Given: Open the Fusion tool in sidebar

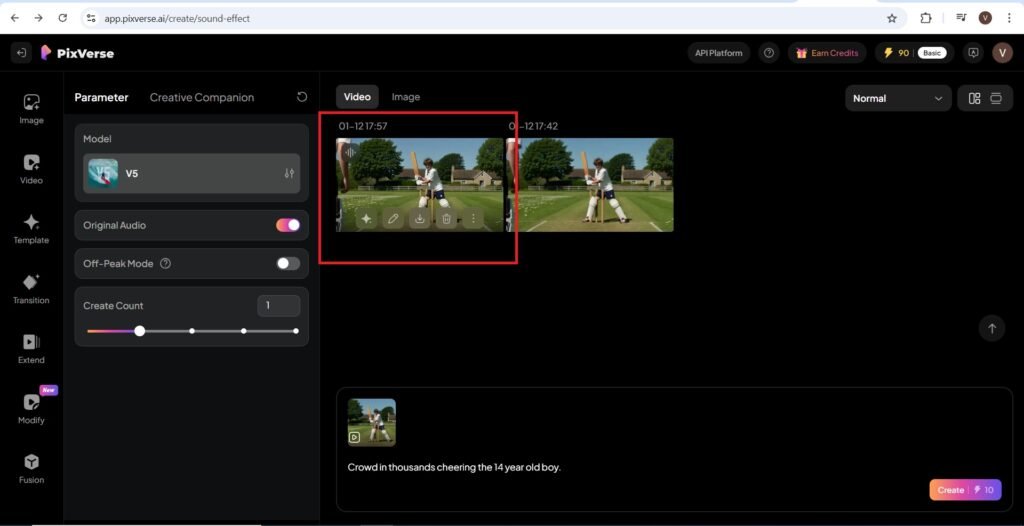Looking at the screenshot, I should pyautogui.click(x=31, y=468).
